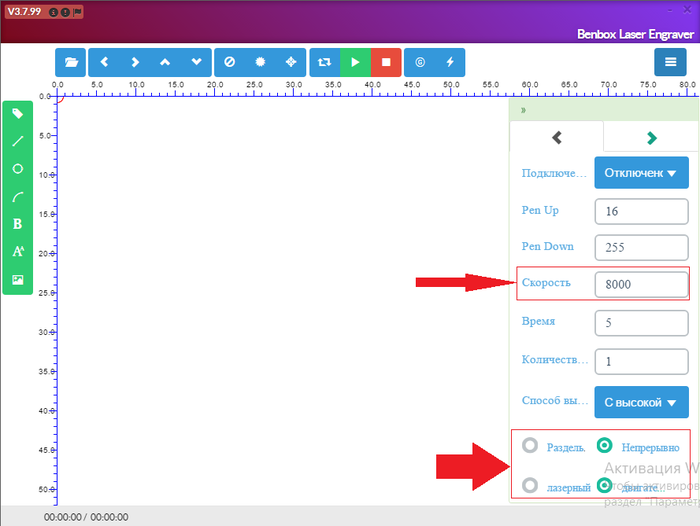
Task: Click the Скорость field showing 8000
Action: click(641, 284)
